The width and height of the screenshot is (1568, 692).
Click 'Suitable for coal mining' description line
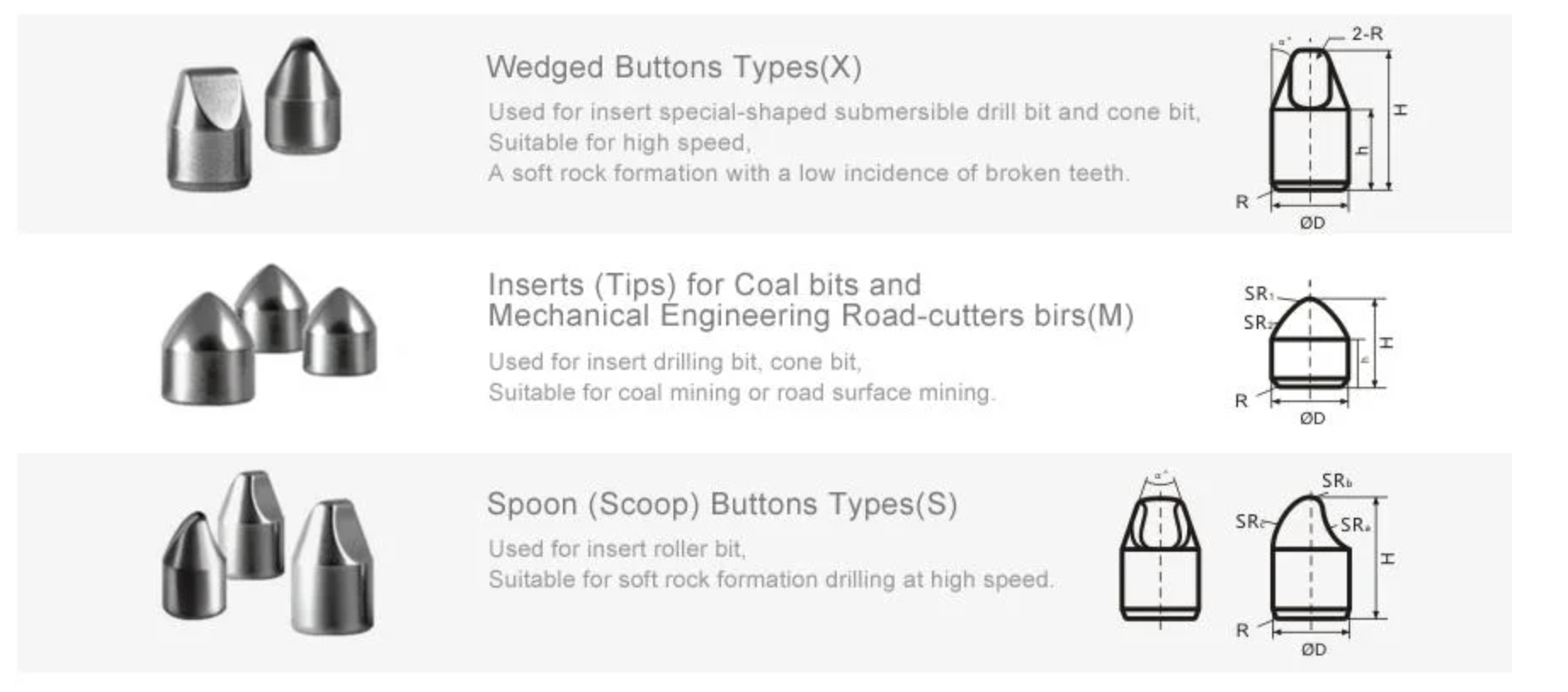pyautogui.click(x=741, y=393)
